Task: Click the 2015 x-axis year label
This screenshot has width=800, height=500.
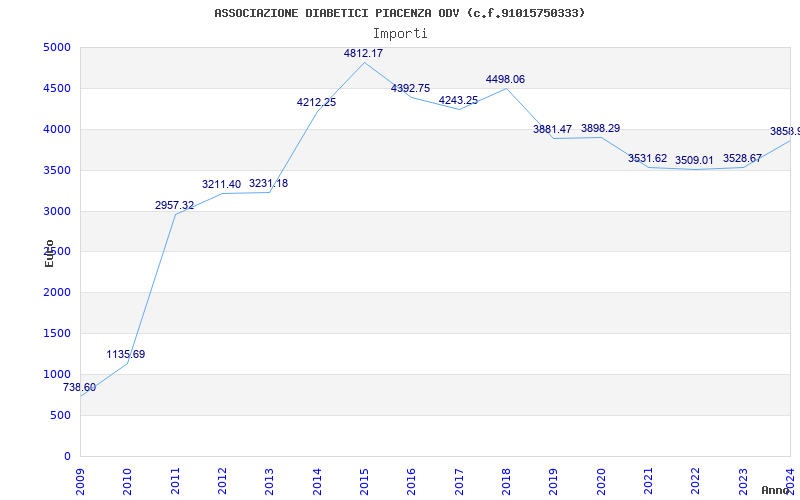Action: point(364,482)
